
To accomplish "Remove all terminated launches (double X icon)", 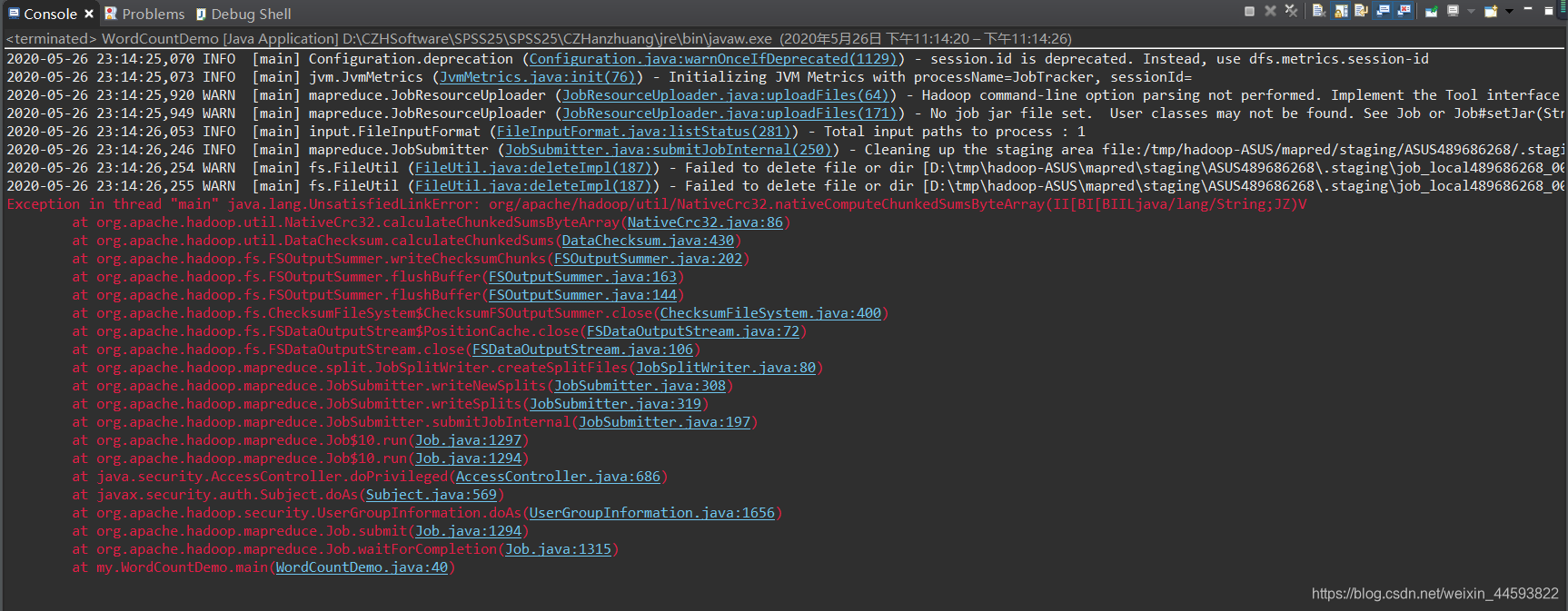I will click(x=1291, y=11).
